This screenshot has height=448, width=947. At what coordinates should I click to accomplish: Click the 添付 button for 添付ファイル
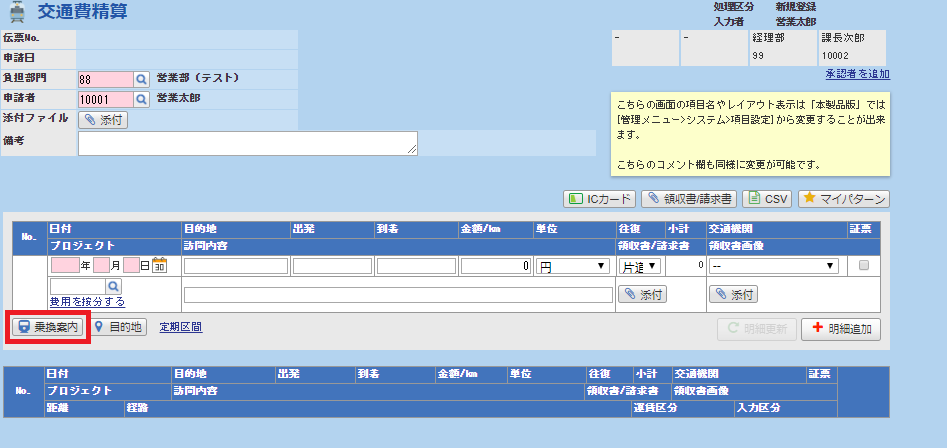point(103,120)
